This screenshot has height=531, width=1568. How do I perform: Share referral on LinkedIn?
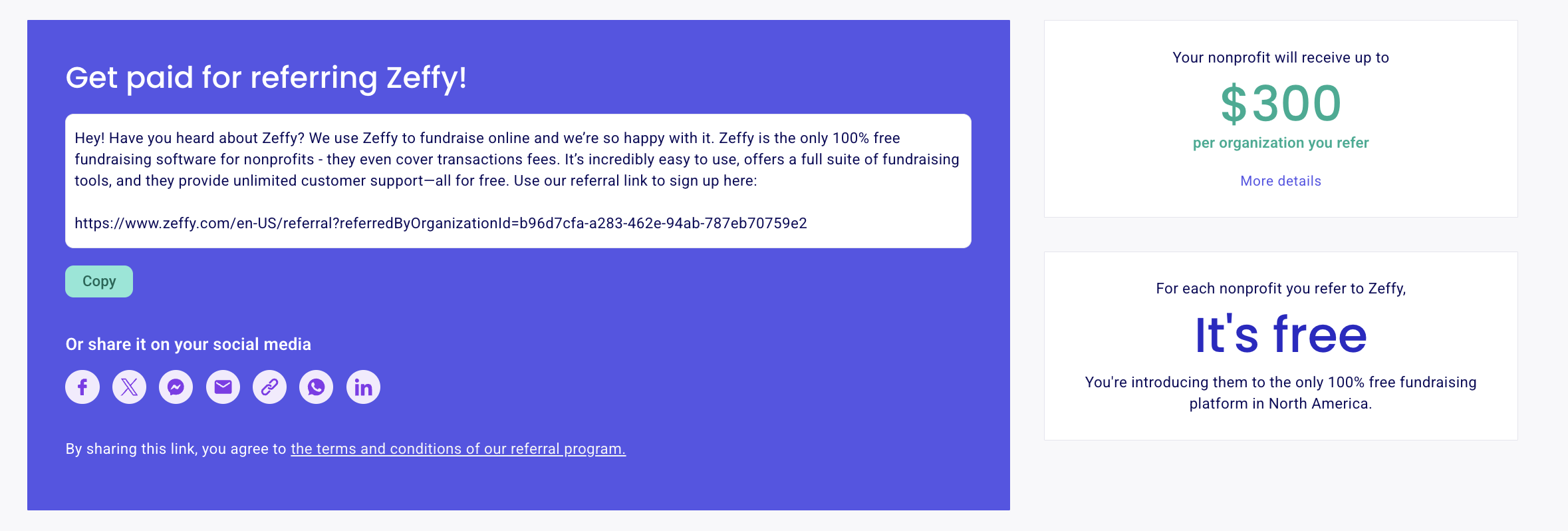pyautogui.click(x=363, y=387)
